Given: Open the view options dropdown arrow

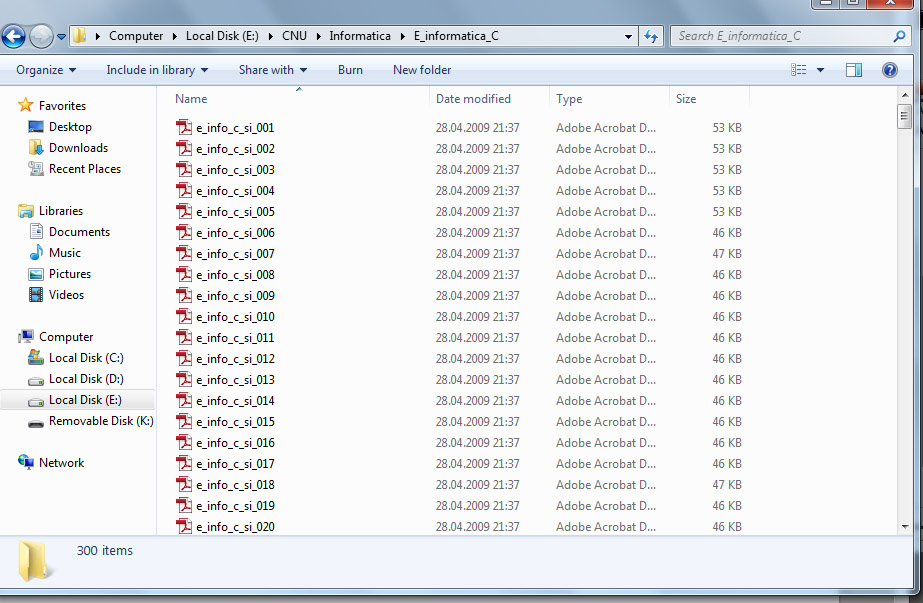Looking at the screenshot, I should (821, 70).
